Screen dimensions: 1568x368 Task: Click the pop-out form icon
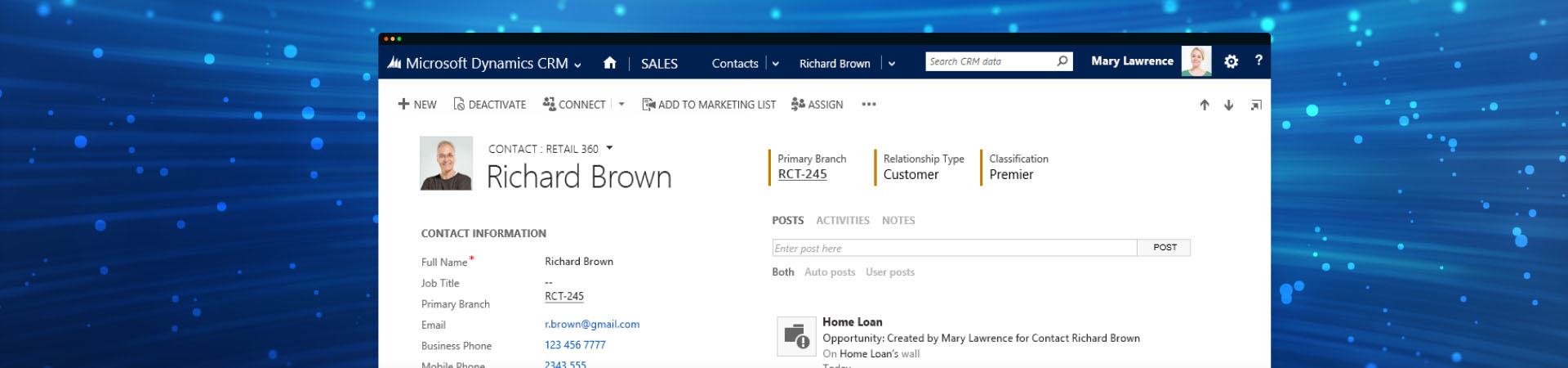(1256, 105)
